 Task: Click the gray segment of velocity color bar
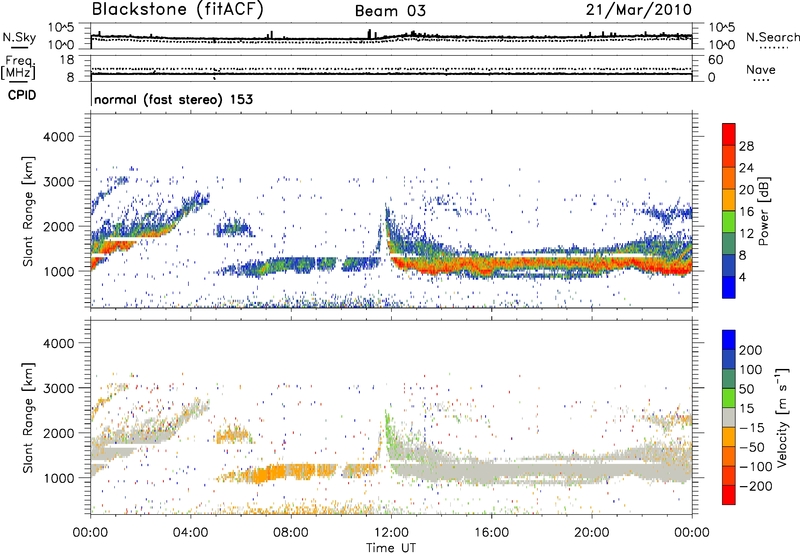coord(729,417)
